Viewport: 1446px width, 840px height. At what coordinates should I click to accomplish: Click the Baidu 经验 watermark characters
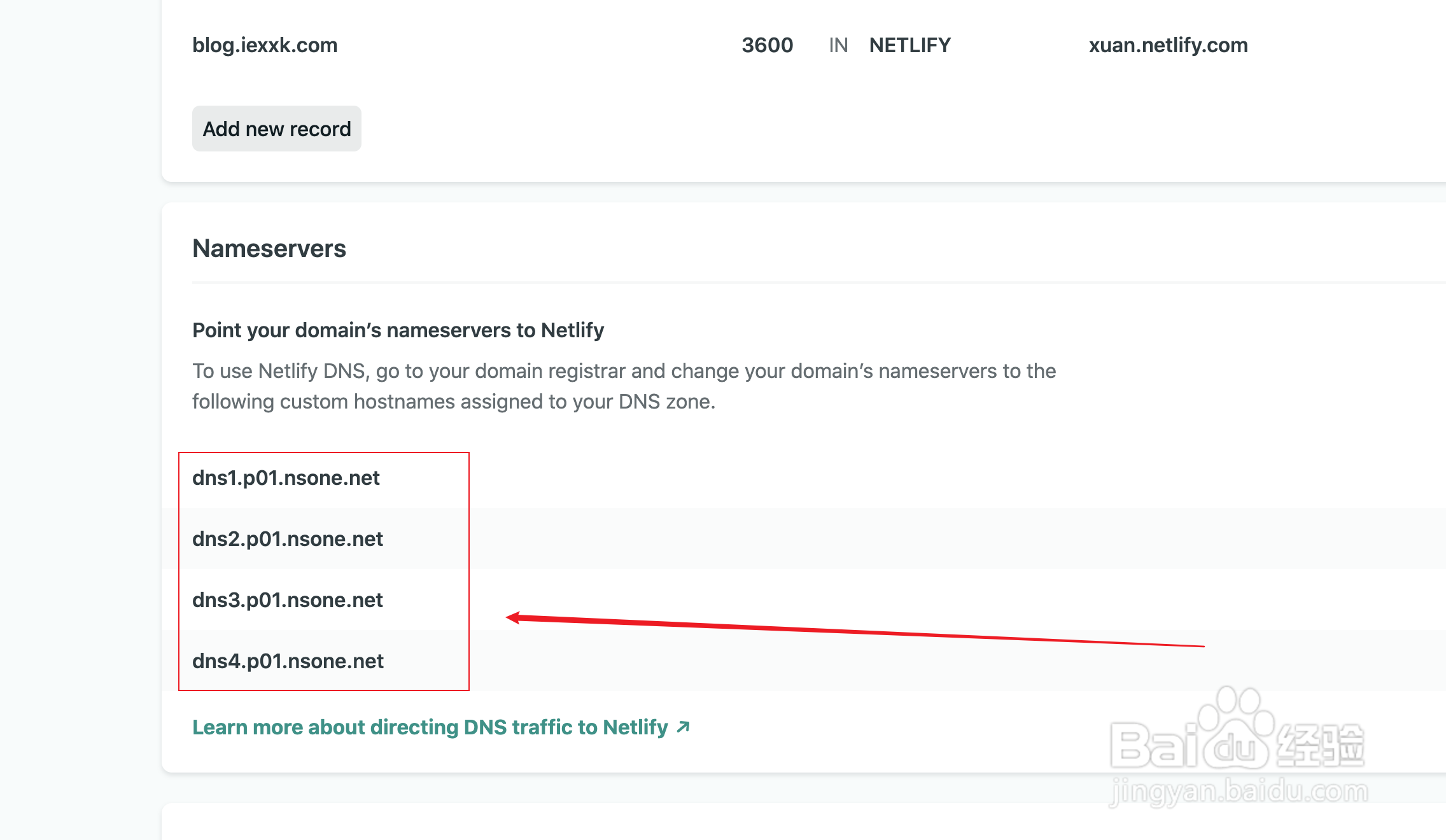(1321, 745)
